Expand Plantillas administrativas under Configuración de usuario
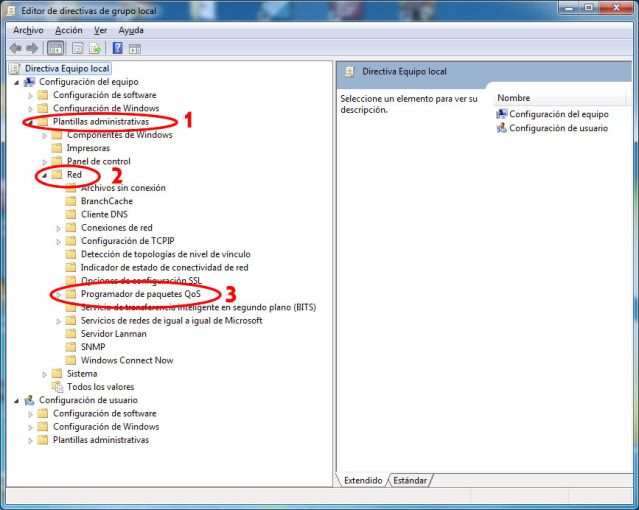The image size is (639, 510). tap(30, 441)
